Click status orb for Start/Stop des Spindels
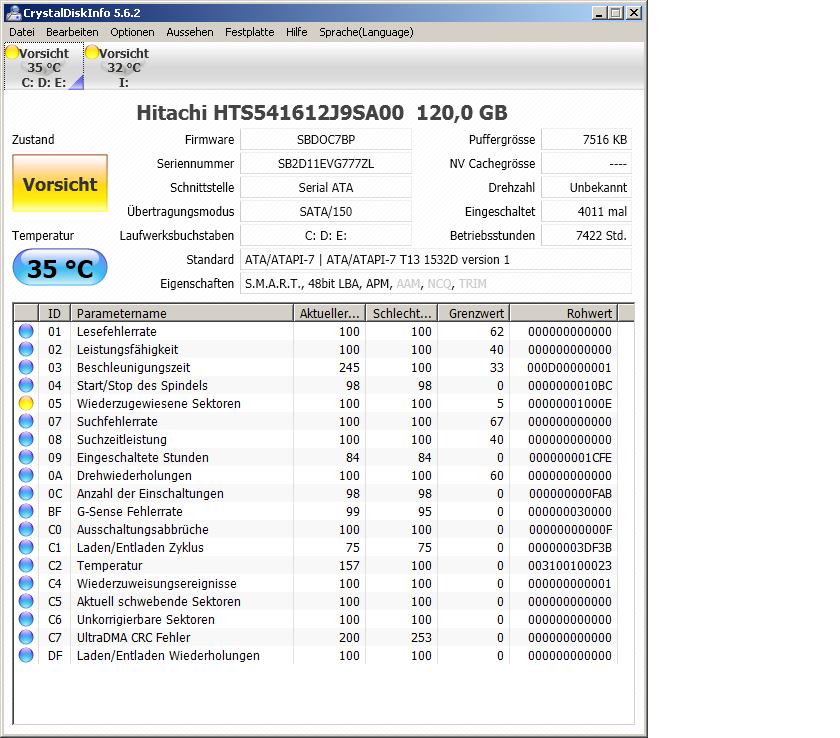Viewport: 840px width, 738px height. 26,385
